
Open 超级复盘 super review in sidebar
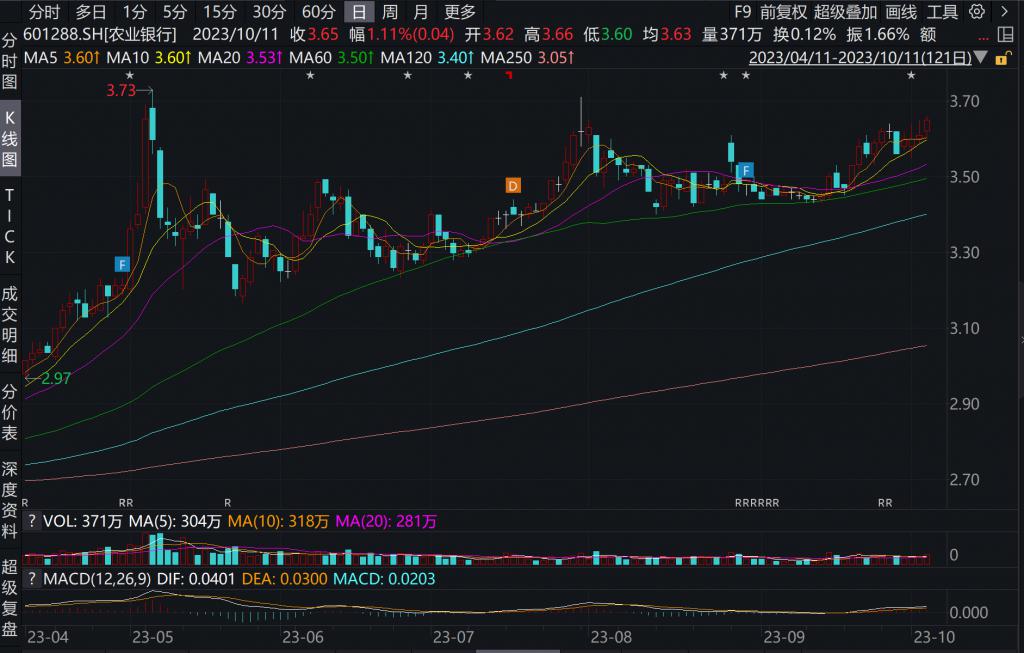click(x=9, y=597)
